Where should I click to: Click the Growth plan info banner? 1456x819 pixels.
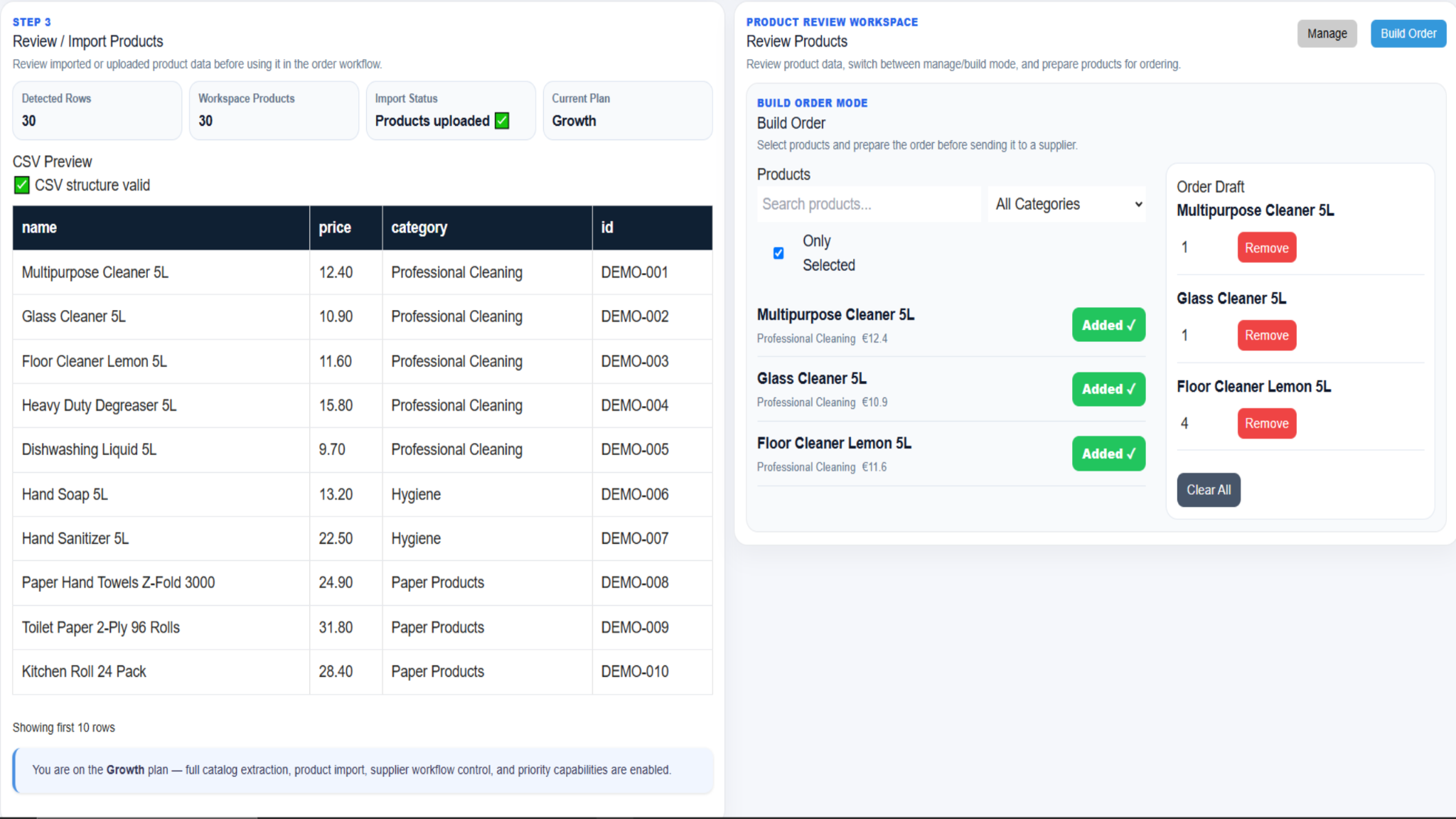pos(363,770)
